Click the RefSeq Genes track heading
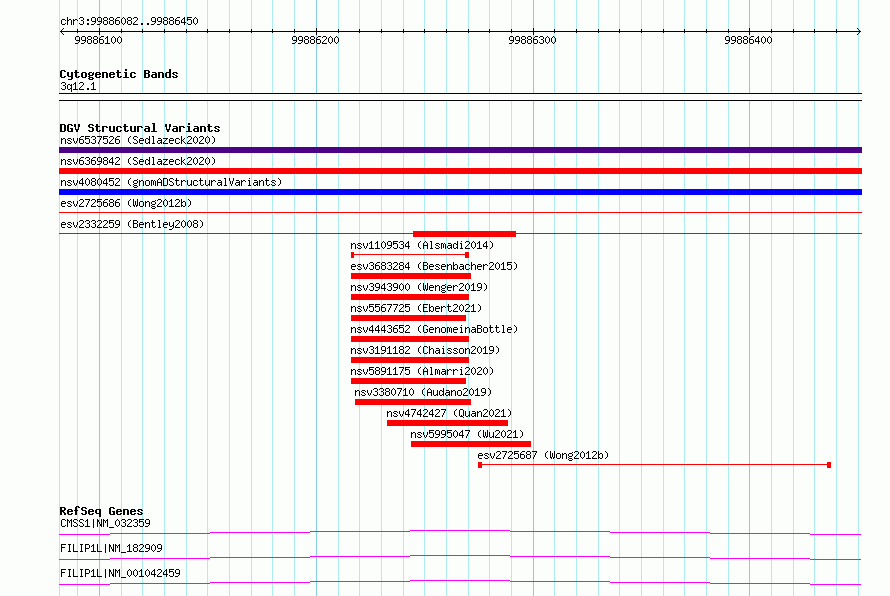 (x=102, y=511)
